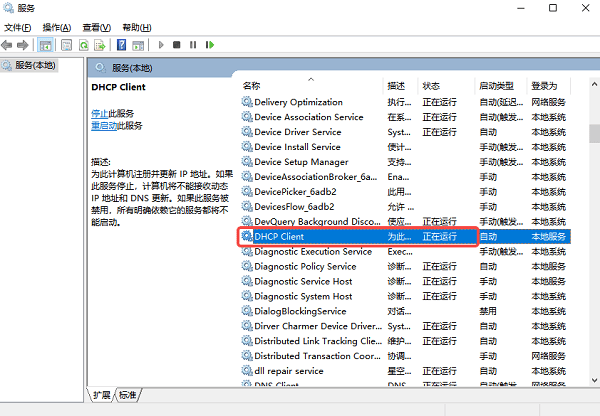Click the 重启动 link to restart service
This screenshot has width=600, height=416.
click(x=103, y=126)
